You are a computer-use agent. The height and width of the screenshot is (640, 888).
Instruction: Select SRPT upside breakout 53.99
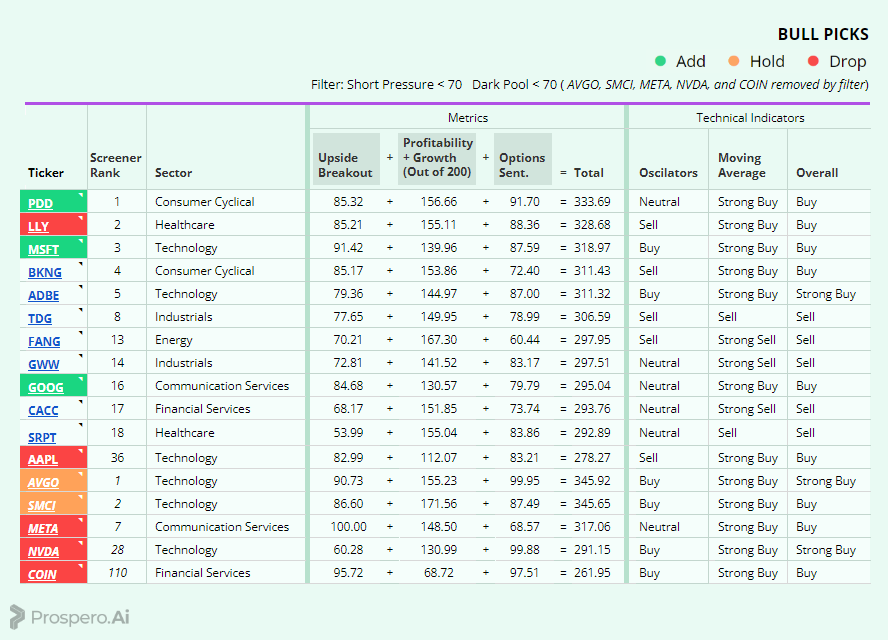click(348, 433)
